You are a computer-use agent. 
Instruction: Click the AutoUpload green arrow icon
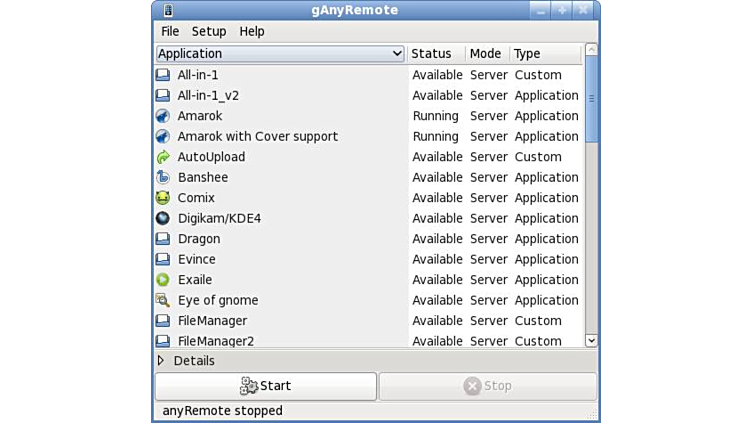[163, 157]
